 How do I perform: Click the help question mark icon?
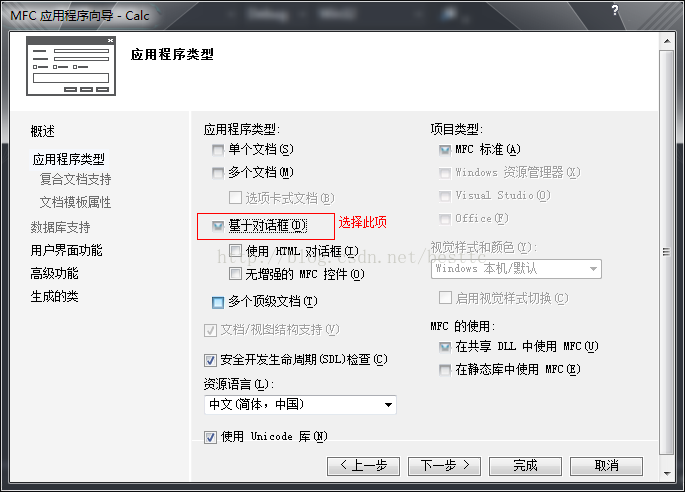coord(615,10)
